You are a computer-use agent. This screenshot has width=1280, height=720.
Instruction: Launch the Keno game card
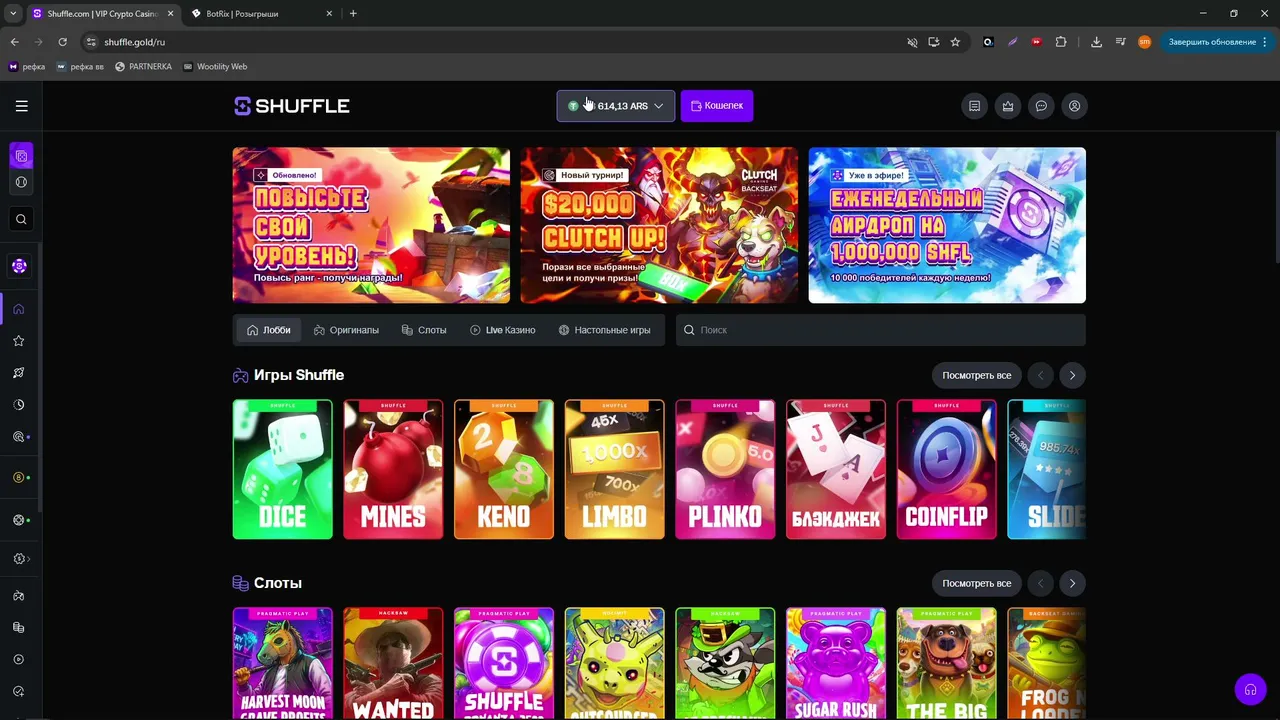click(504, 469)
